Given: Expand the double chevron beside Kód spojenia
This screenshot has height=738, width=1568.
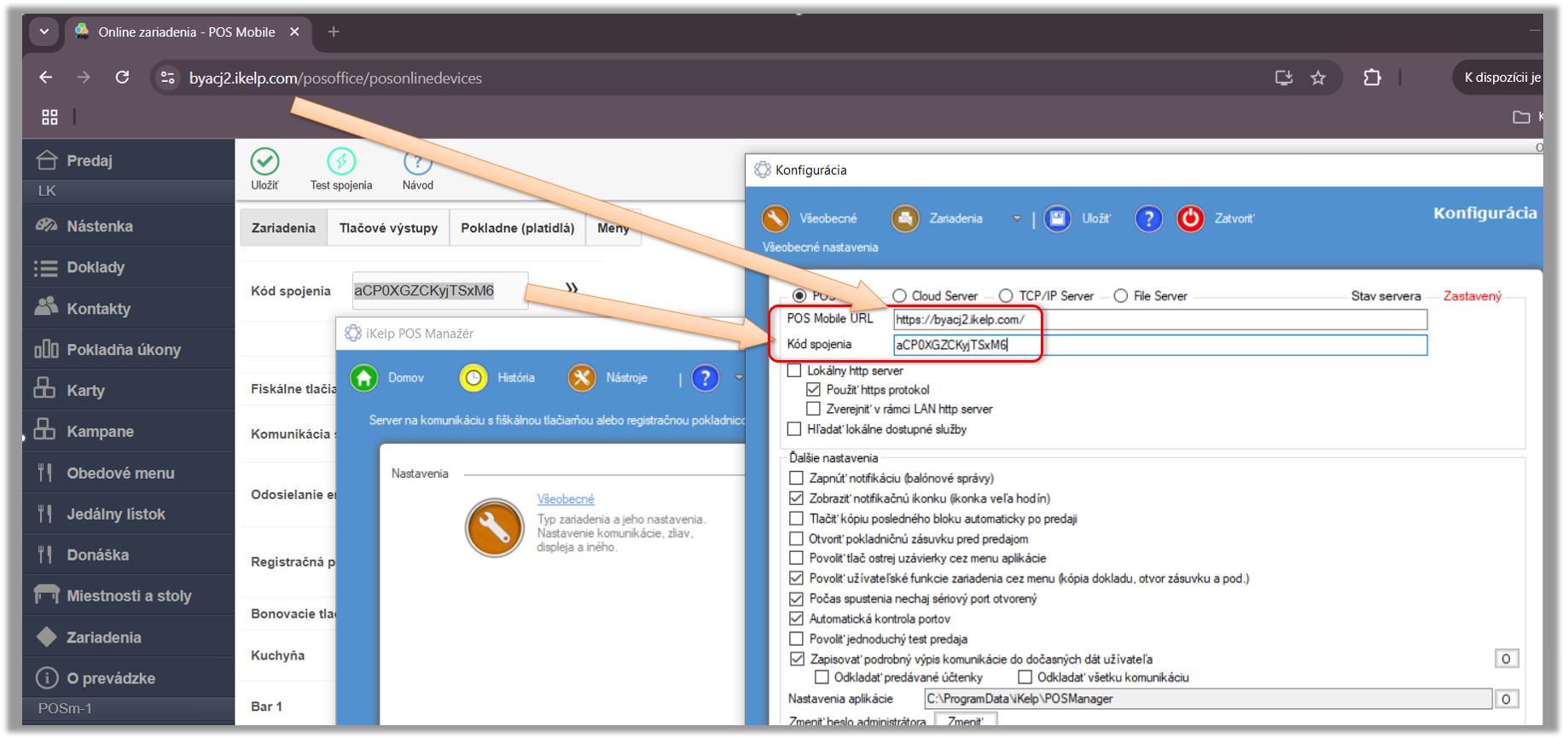Looking at the screenshot, I should pos(572,288).
